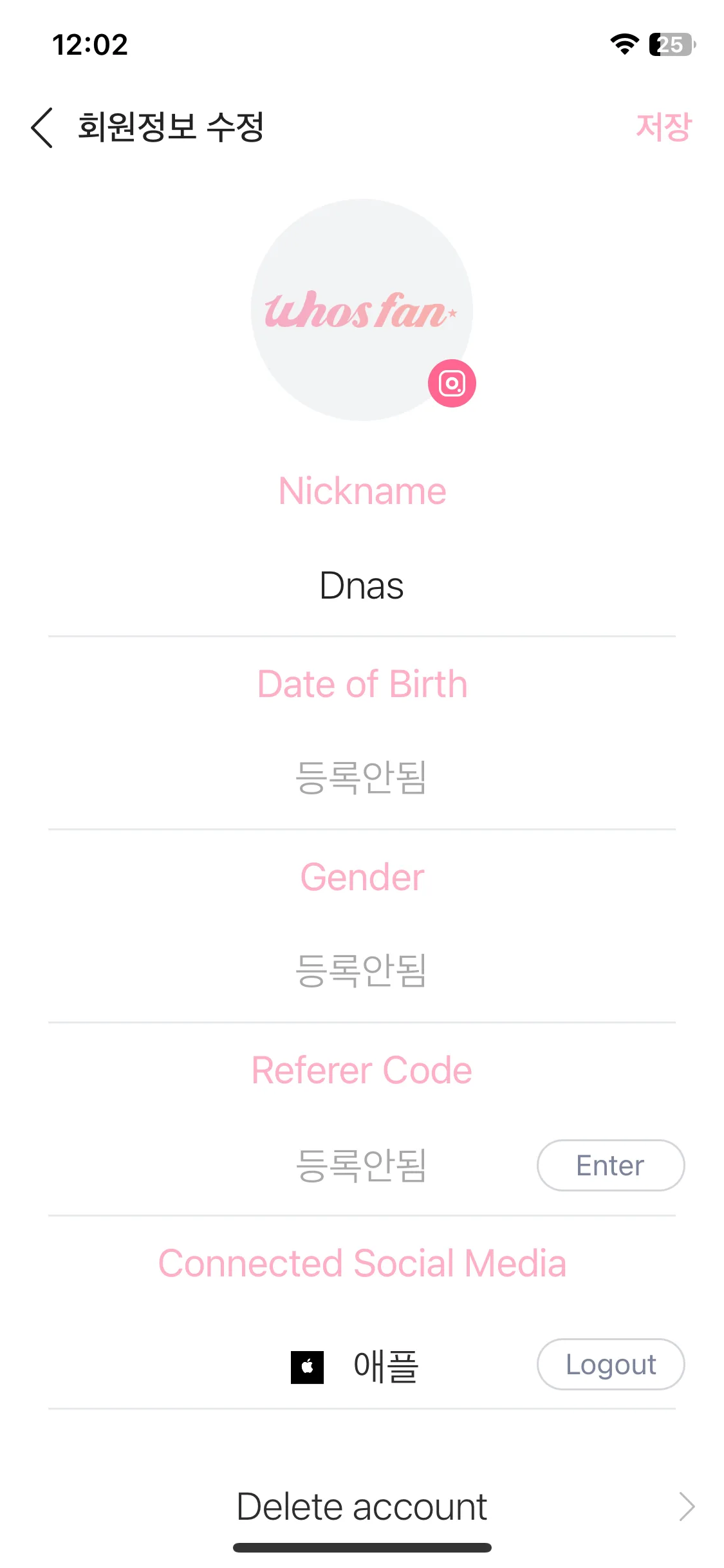This screenshot has width=724, height=1568.
Task: Tap the Referer Code value text
Action: [x=362, y=1166]
